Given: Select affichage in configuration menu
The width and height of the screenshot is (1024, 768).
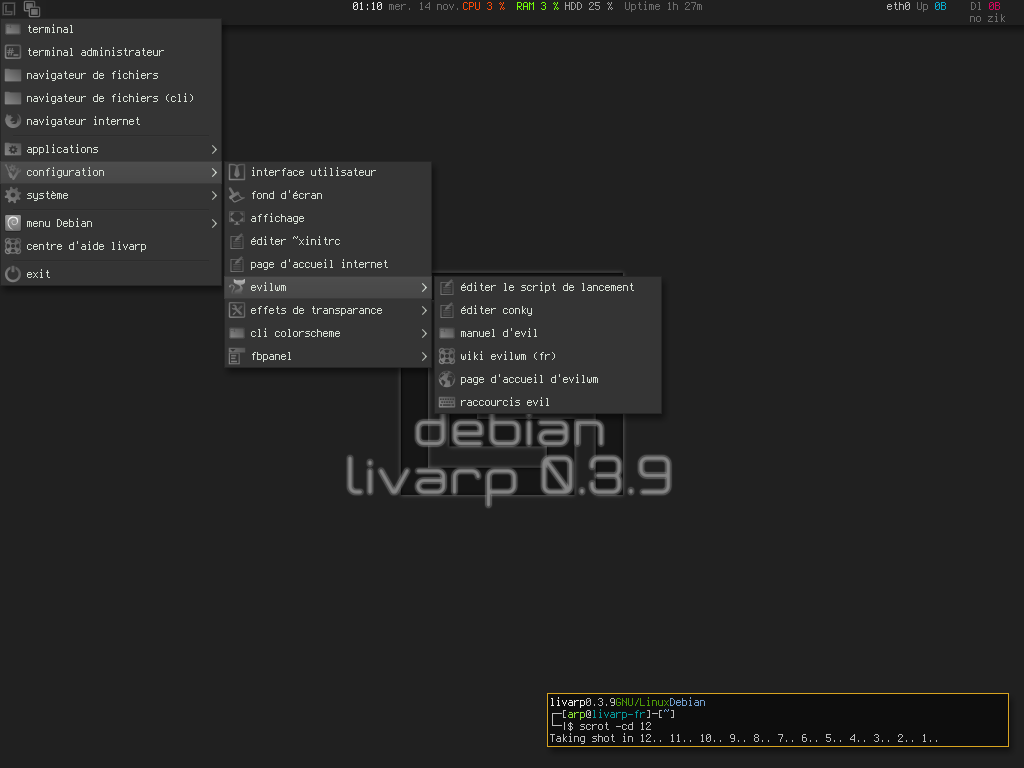Looking at the screenshot, I should pos(328,218).
